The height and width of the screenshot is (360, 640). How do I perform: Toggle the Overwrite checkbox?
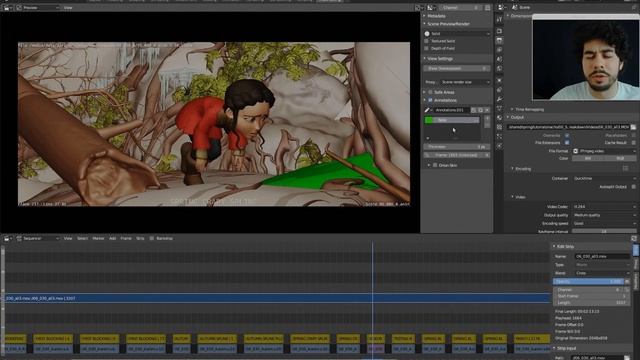click(567, 135)
